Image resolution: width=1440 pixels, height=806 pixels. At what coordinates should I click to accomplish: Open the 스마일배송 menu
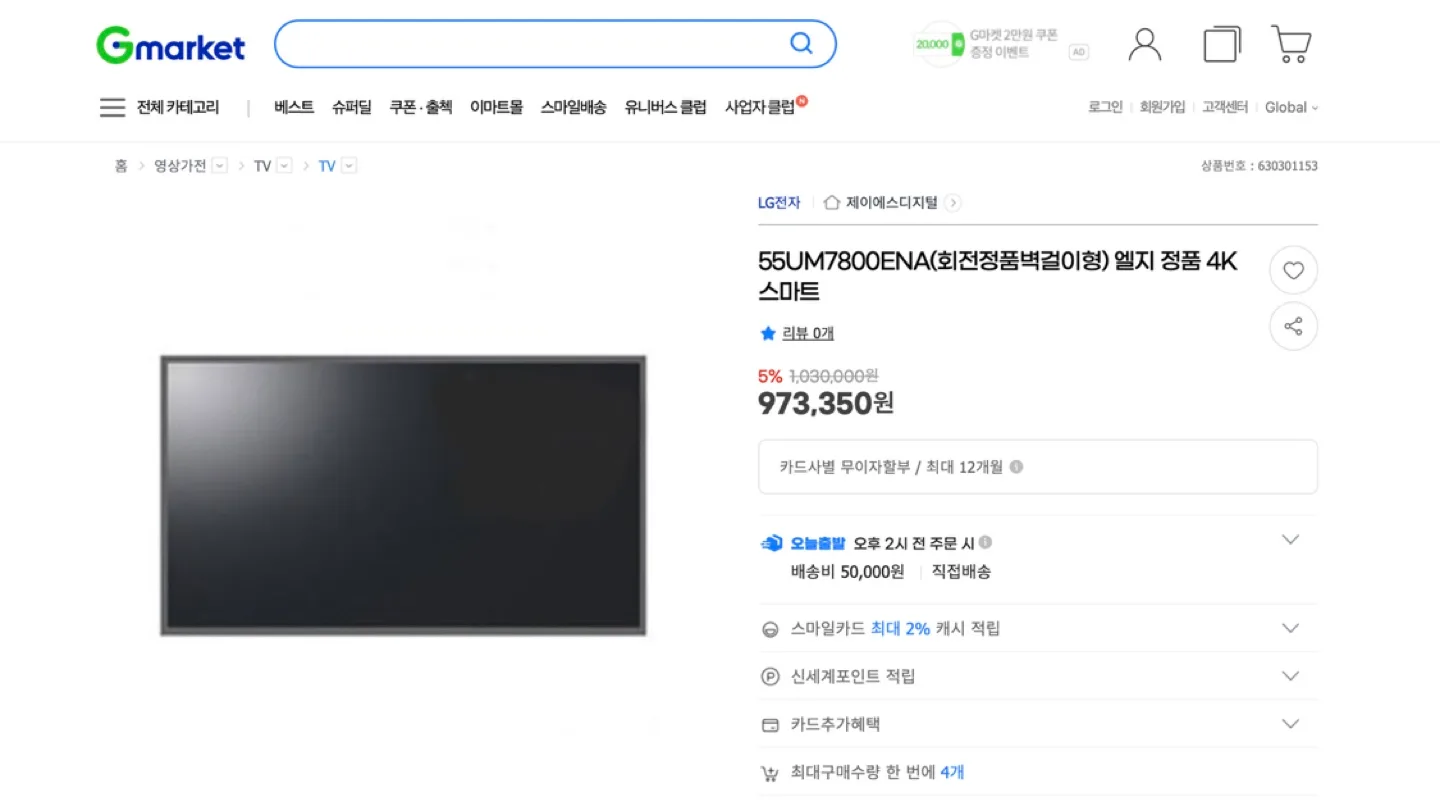point(573,107)
